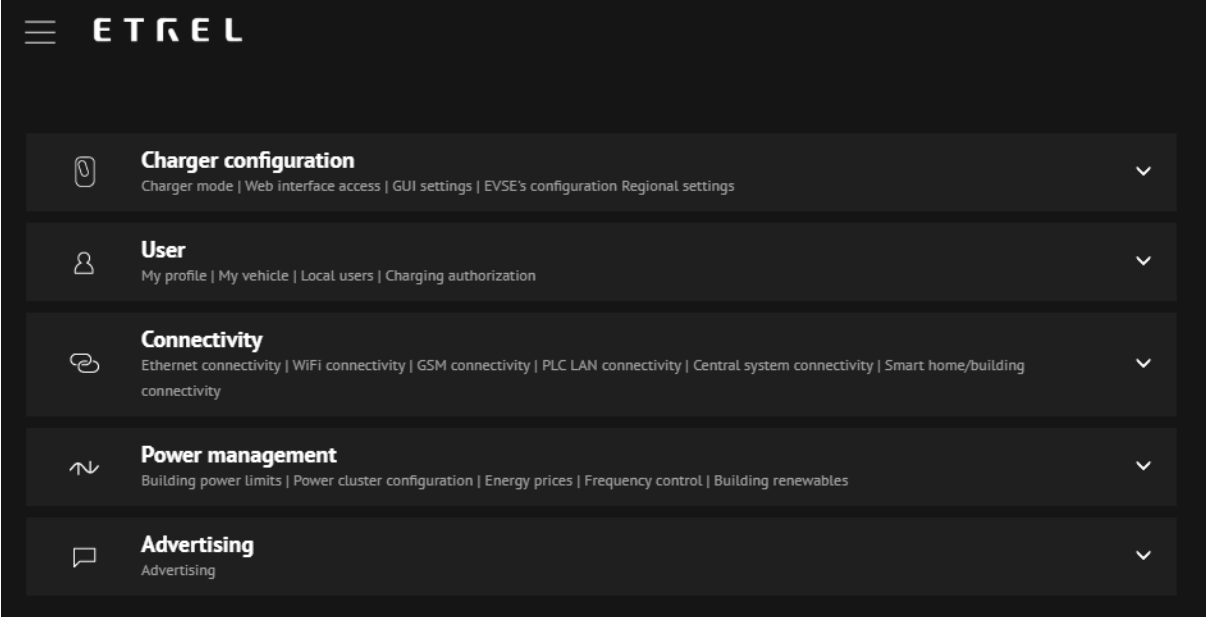Expand the User section chevron
This screenshot has width=1206, height=618.
tap(1145, 261)
